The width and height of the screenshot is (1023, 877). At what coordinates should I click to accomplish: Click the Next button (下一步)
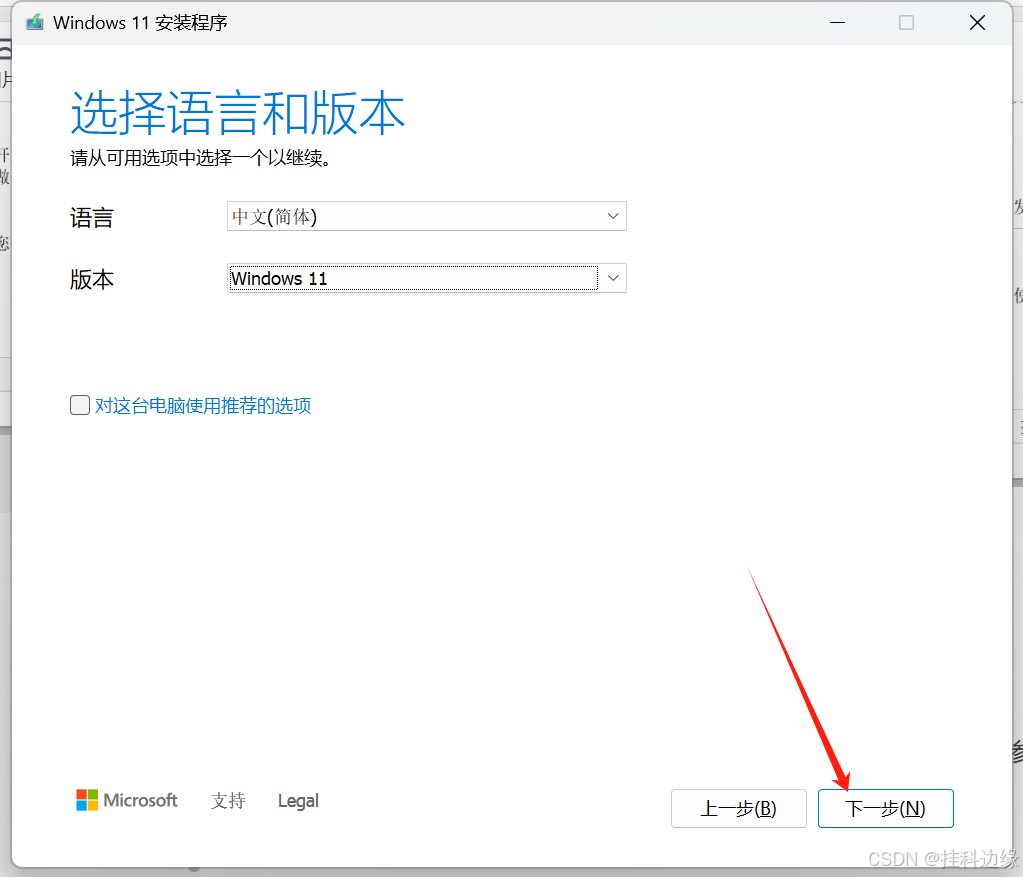coord(885,808)
